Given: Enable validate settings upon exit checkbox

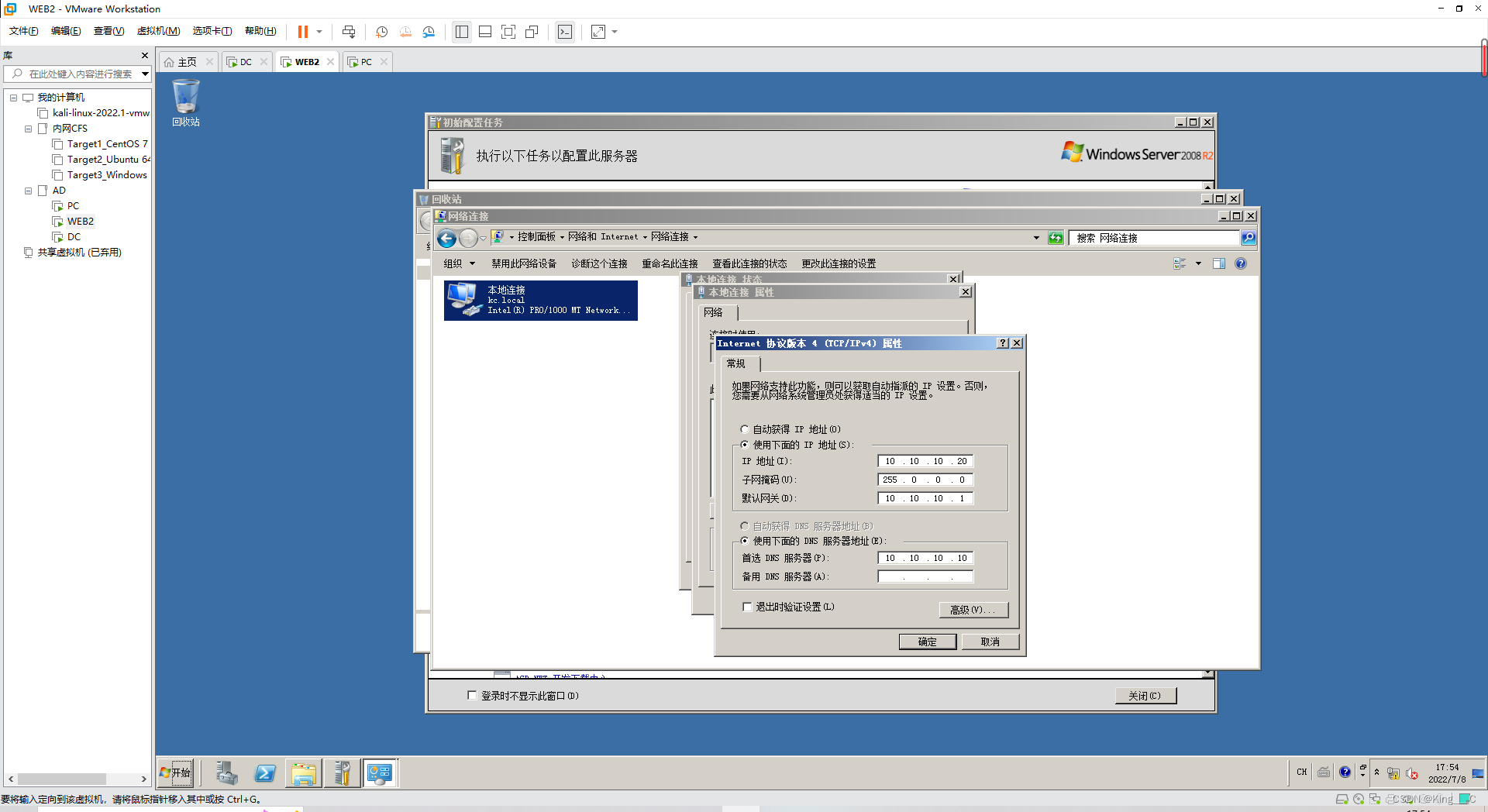Looking at the screenshot, I should point(748,607).
